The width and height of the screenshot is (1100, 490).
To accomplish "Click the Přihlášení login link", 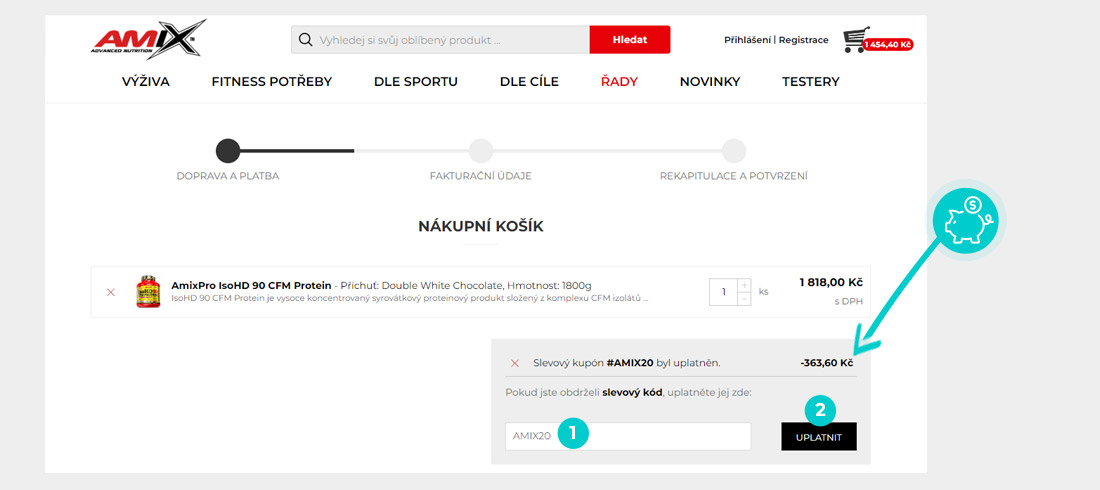I will coord(747,40).
